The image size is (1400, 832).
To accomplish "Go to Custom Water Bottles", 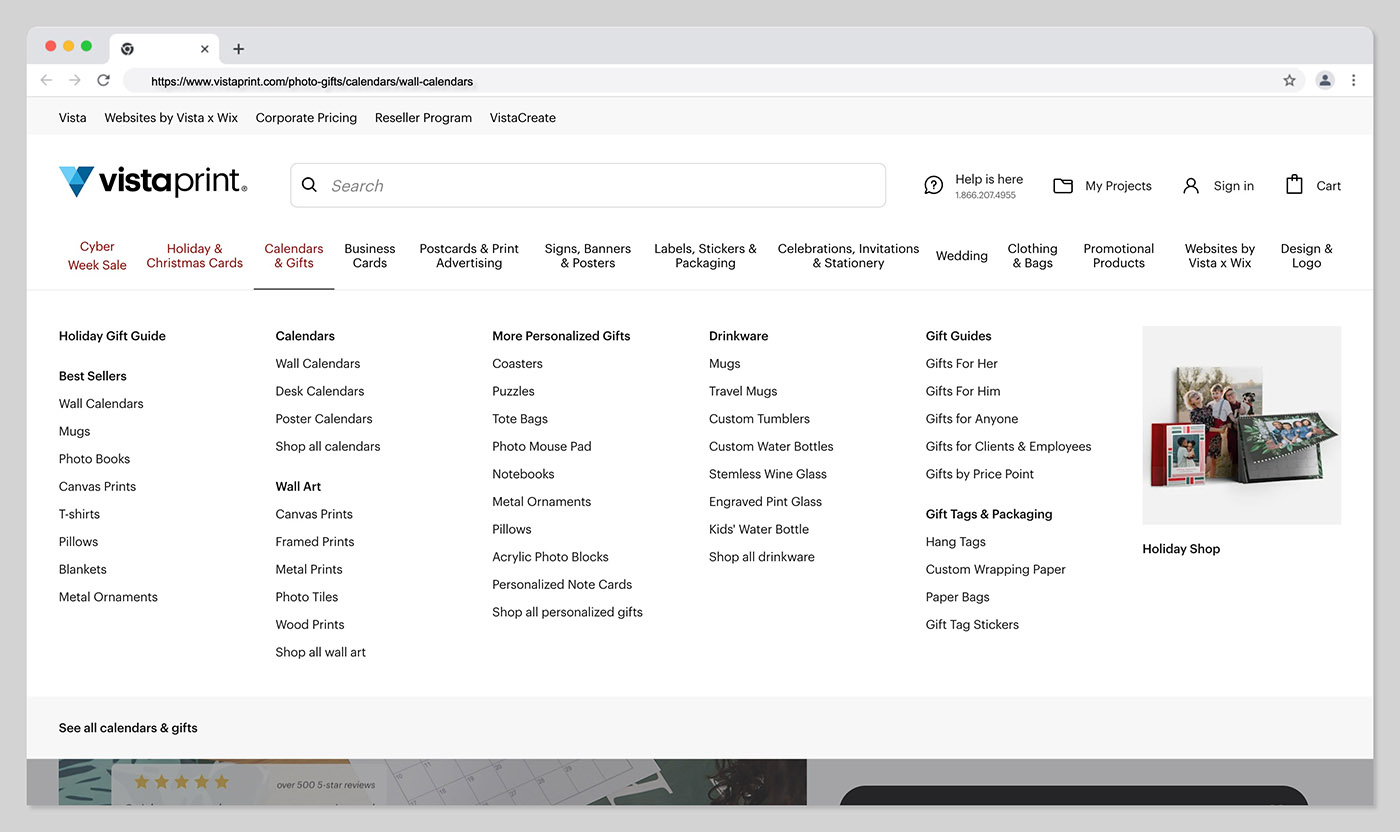I will point(770,446).
